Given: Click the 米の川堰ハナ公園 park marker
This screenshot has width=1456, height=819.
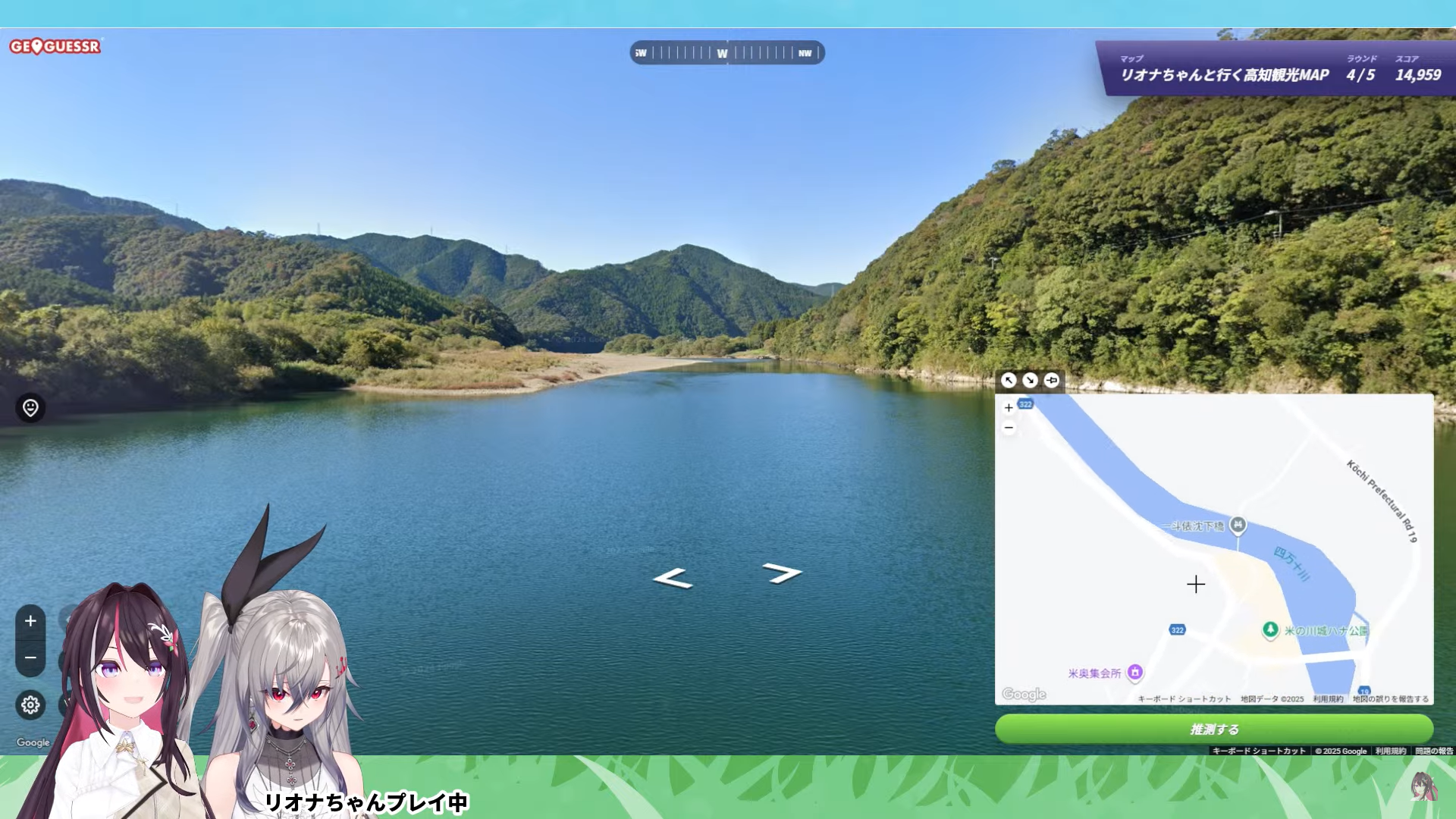Looking at the screenshot, I should click(x=1270, y=630).
